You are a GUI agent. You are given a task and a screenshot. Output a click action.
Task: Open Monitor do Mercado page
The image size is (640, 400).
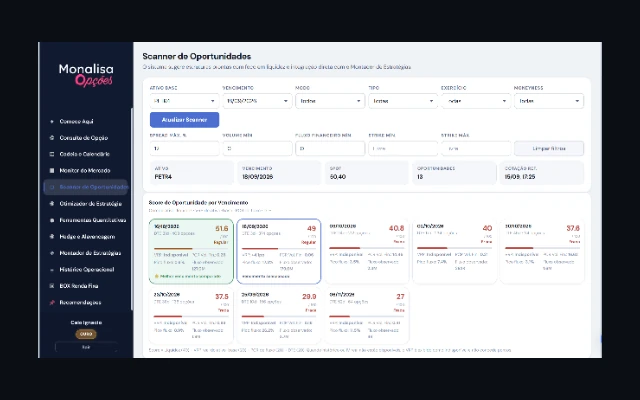(85, 171)
